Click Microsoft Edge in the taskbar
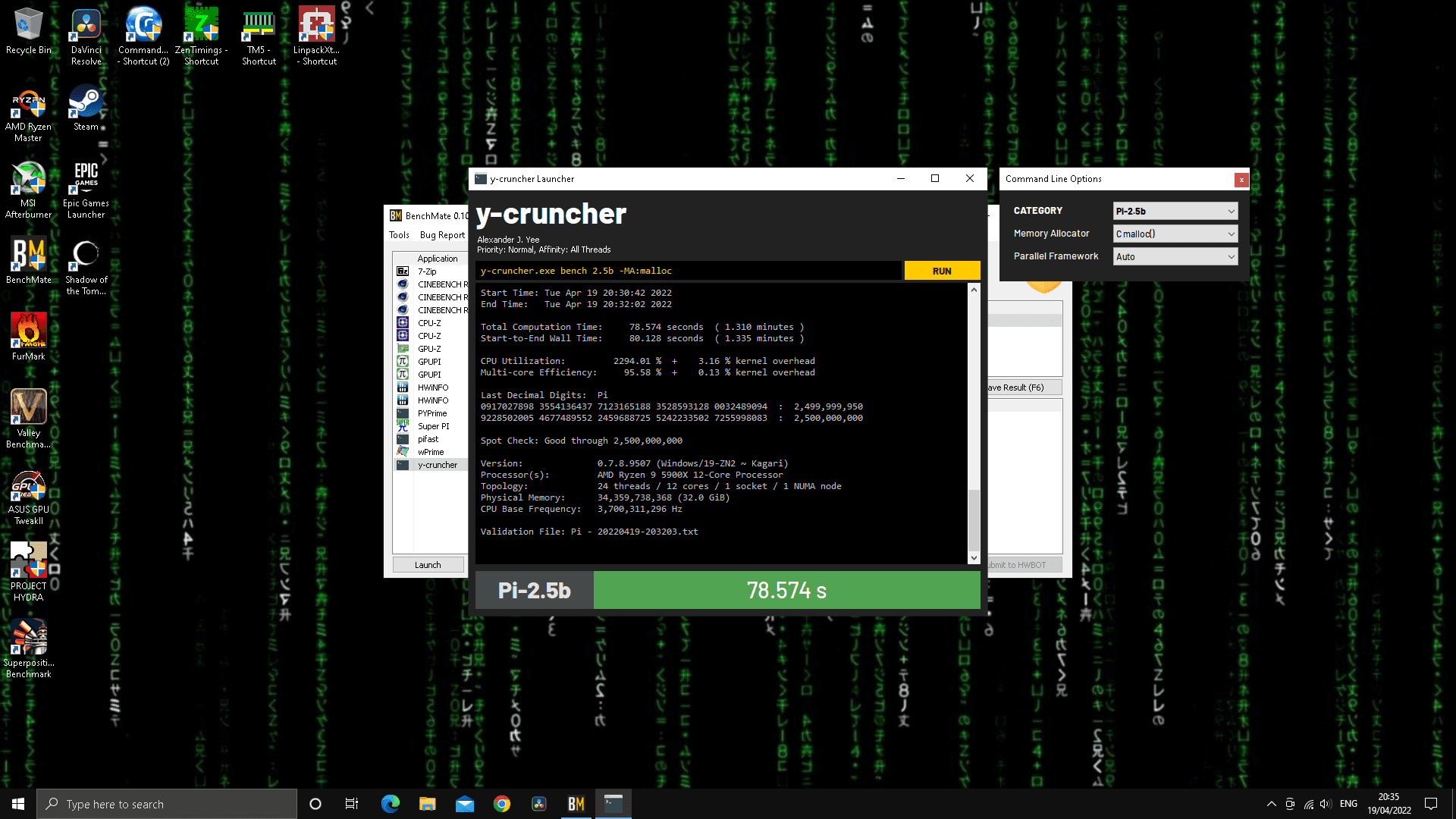This screenshot has width=1456, height=819. (390, 804)
